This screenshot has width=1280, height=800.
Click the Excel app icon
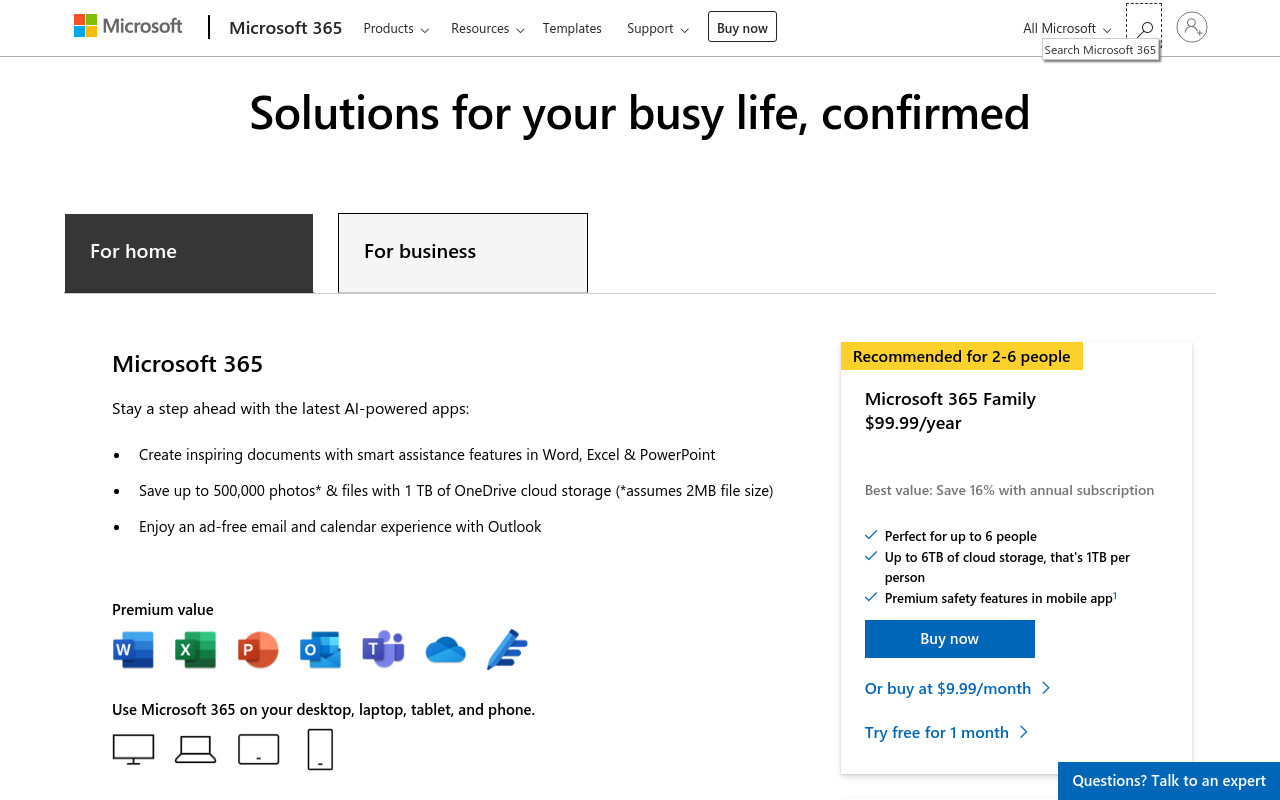(195, 650)
